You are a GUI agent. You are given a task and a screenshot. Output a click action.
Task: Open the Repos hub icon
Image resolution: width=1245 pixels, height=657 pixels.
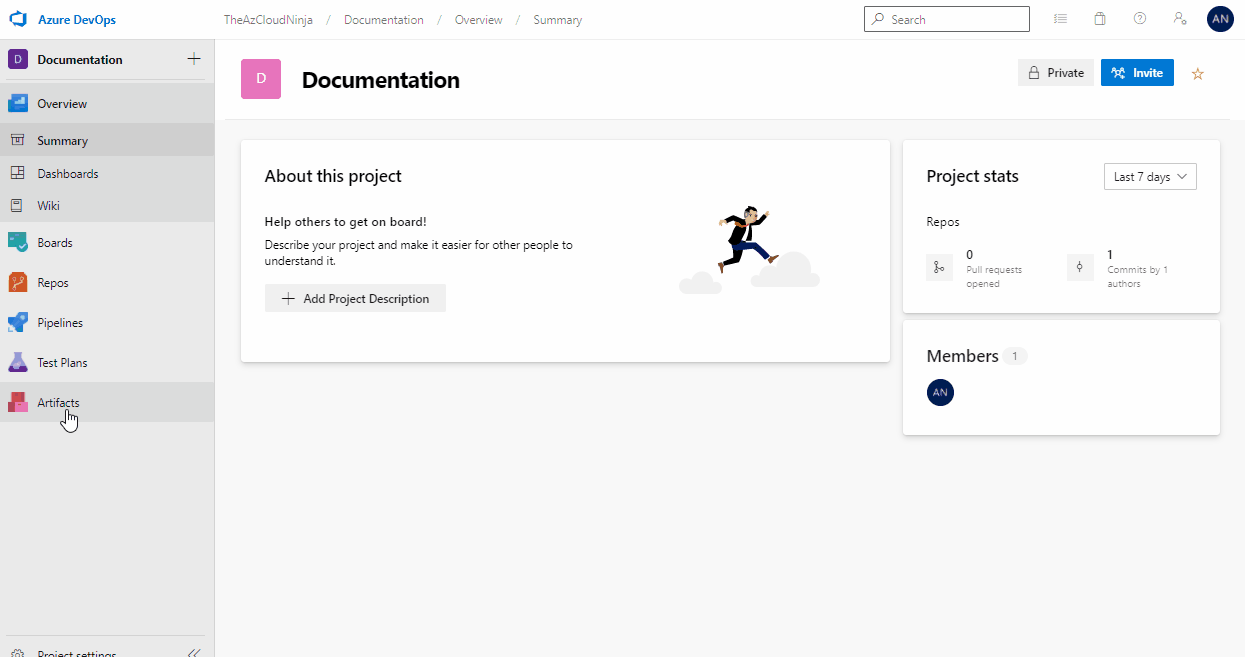coord(18,283)
